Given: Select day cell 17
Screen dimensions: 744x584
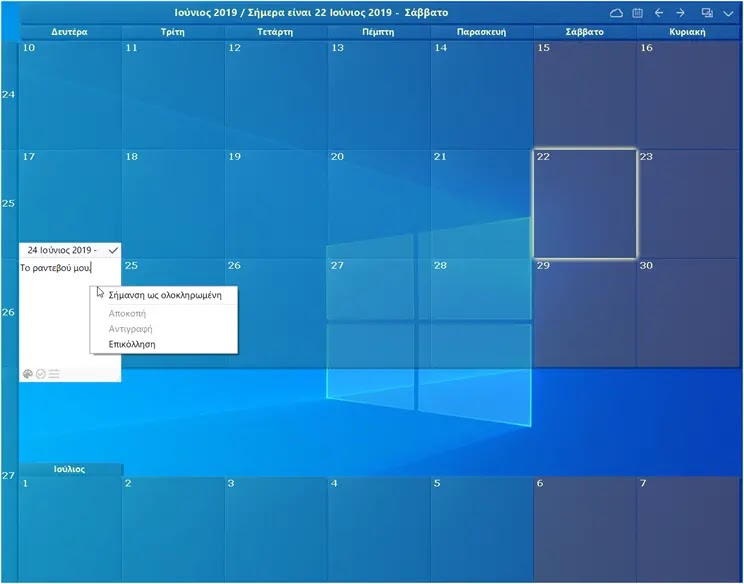Looking at the screenshot, I should 70,197.
